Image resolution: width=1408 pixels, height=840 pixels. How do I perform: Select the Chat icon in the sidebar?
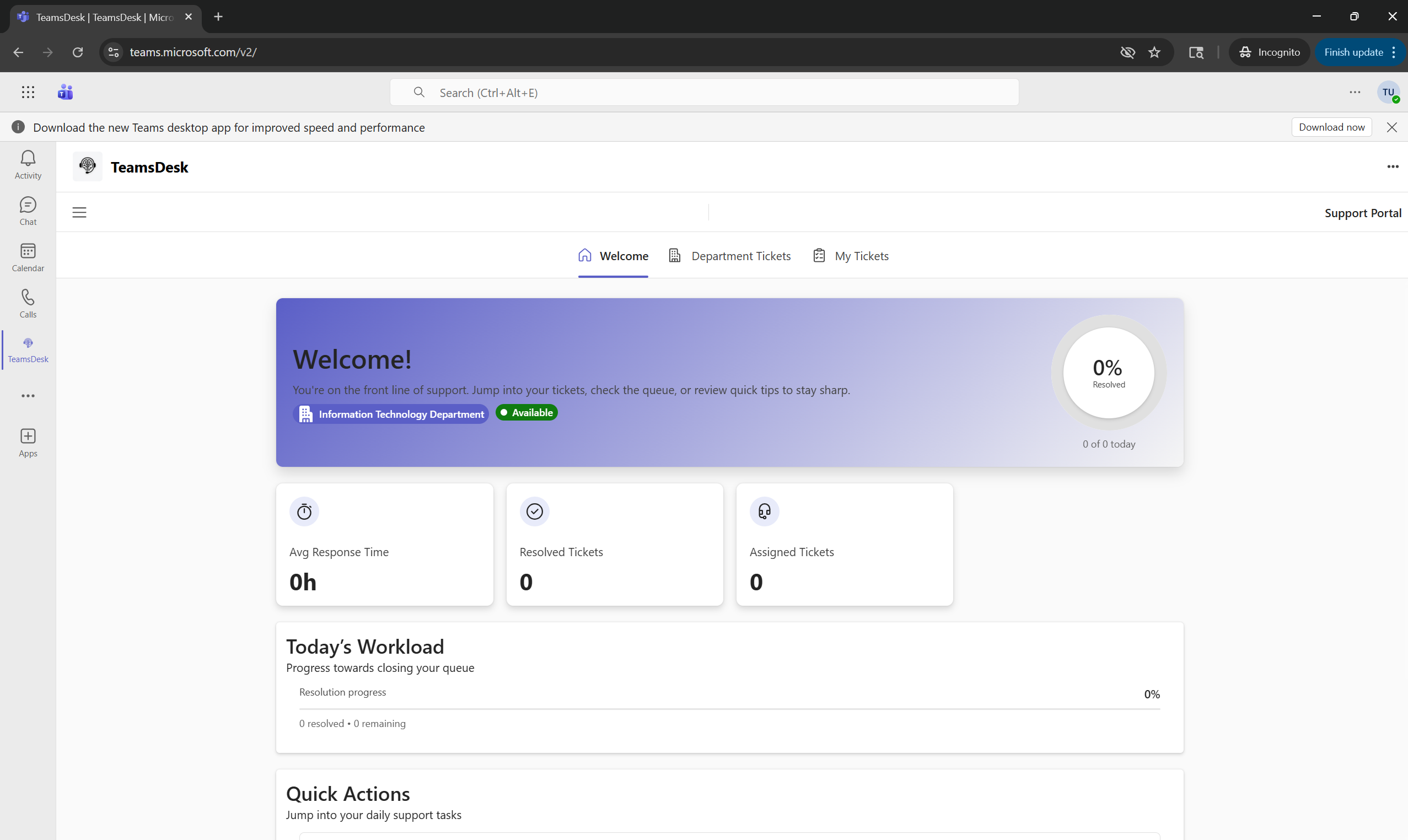pyautogui.click(x=27, y=210)
